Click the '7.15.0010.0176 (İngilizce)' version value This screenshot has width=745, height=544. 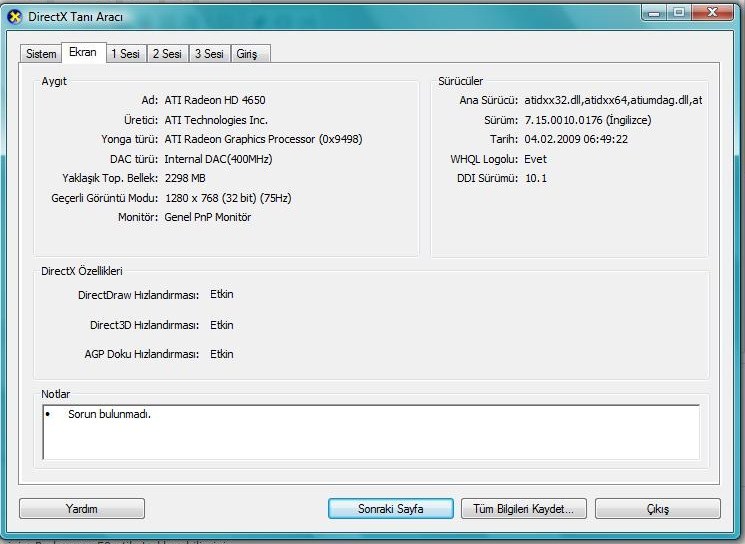(x=588, y=120)
